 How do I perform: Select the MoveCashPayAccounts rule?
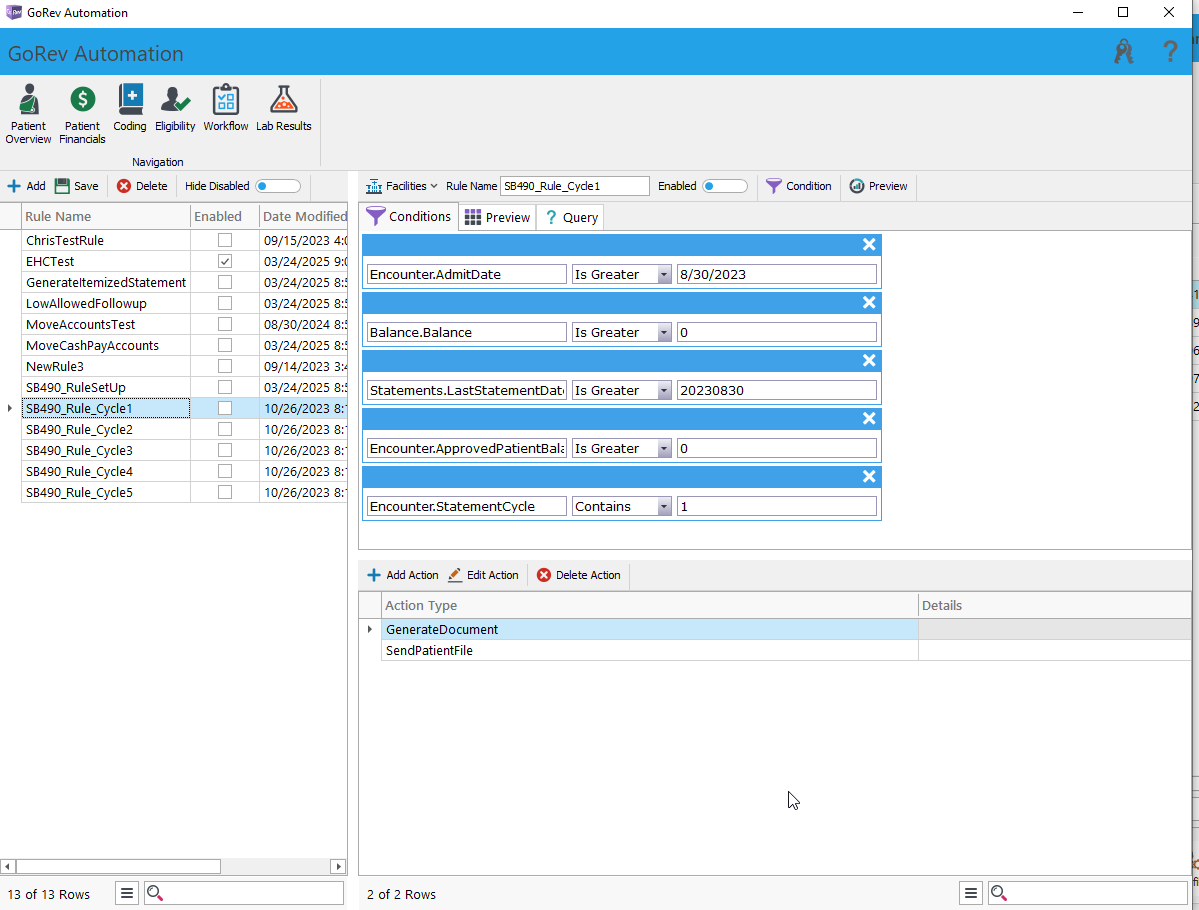[x=106, y=346]
